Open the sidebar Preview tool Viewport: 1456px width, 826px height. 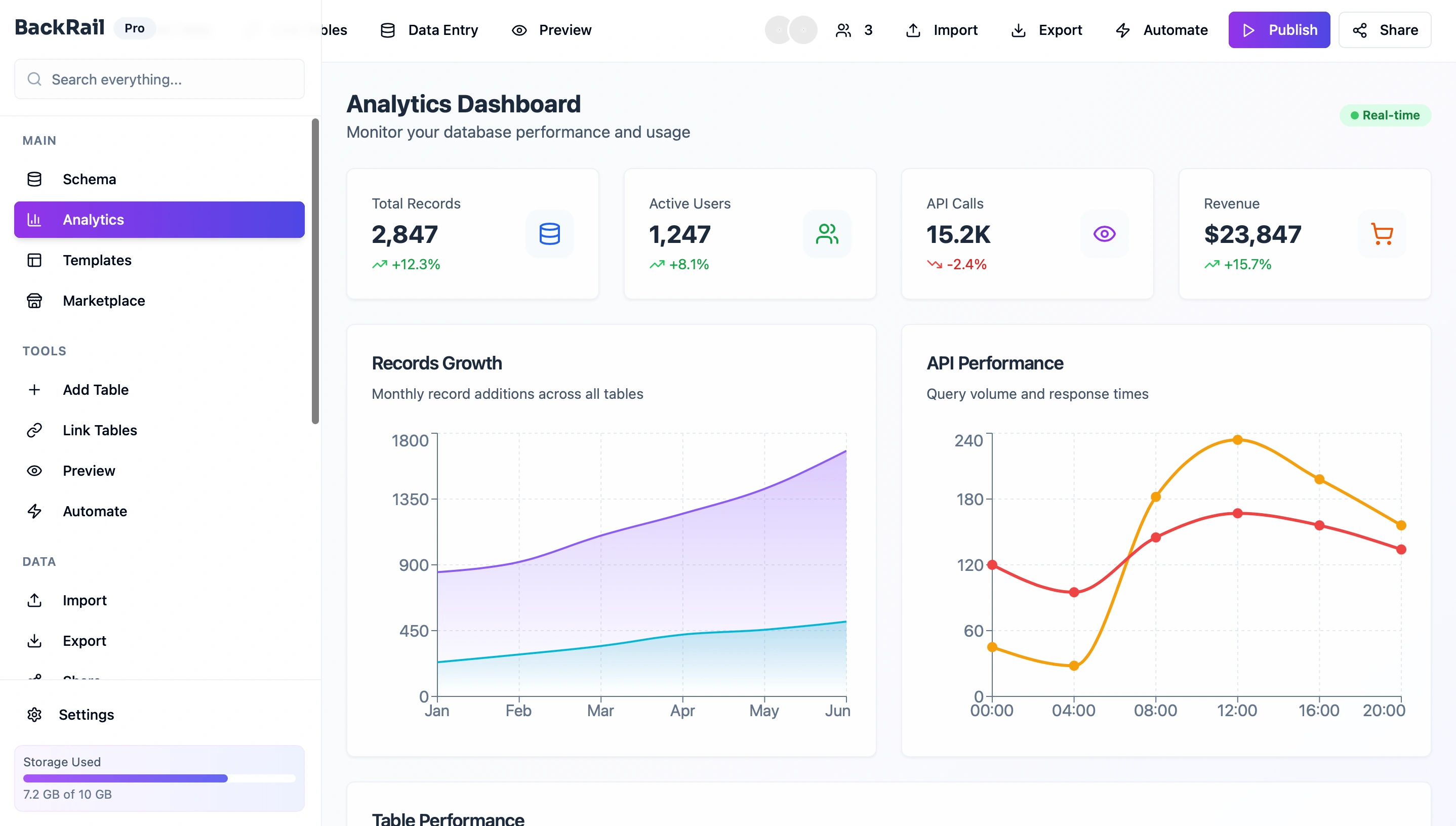point(159,471)
